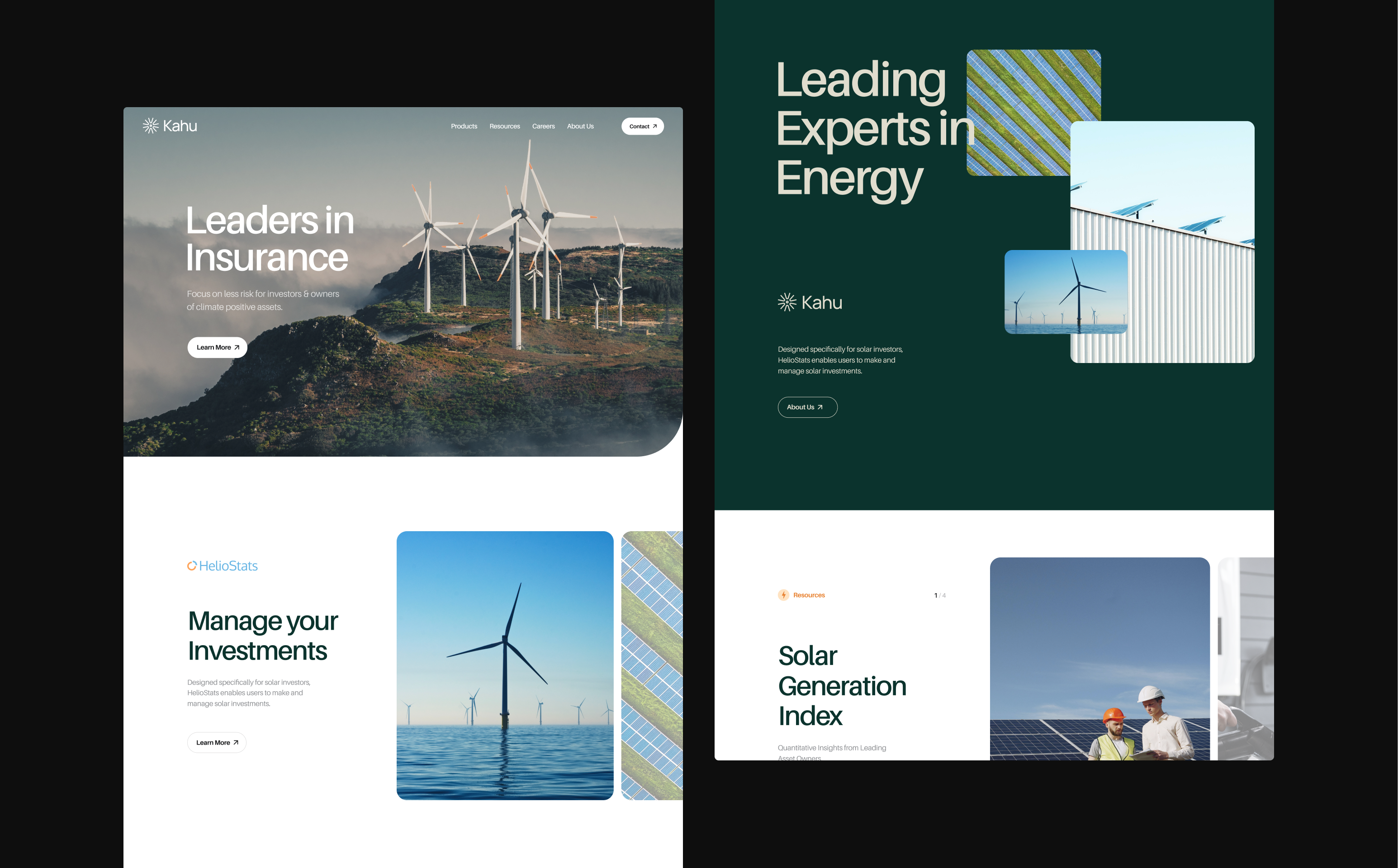1398x868 pixels.
Task: Click the 1 / 4 slide counter
Action: 940,596
